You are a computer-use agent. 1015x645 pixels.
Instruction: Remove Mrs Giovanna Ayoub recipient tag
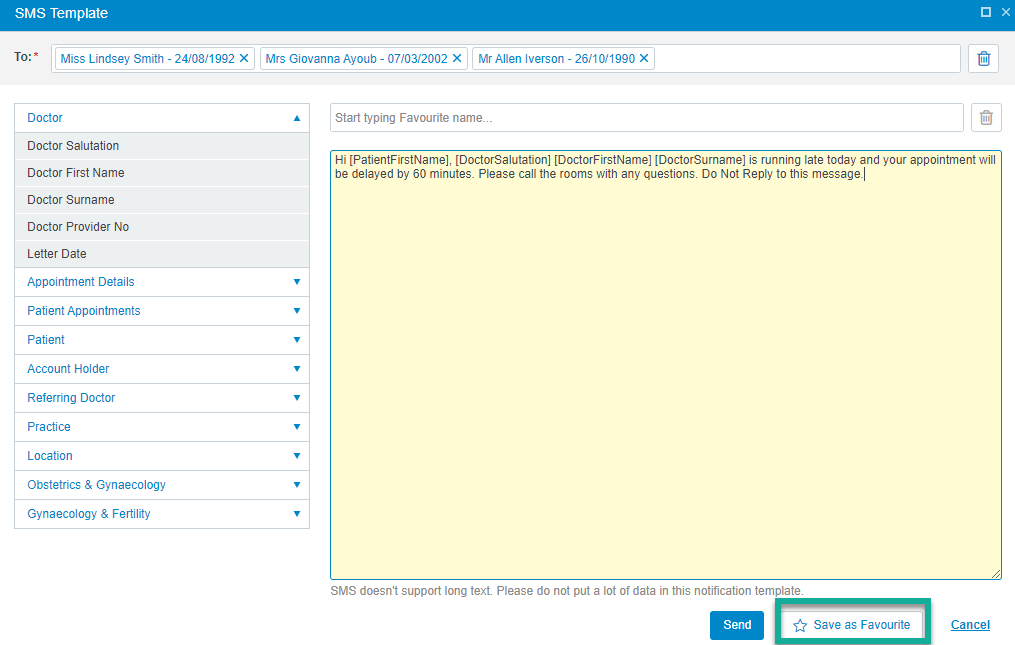coord(457,58)
